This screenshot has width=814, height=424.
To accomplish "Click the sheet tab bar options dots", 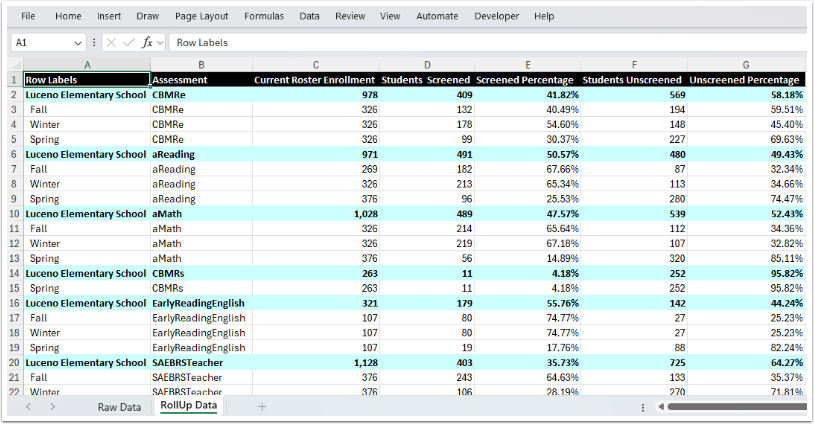I will point(643,407).
